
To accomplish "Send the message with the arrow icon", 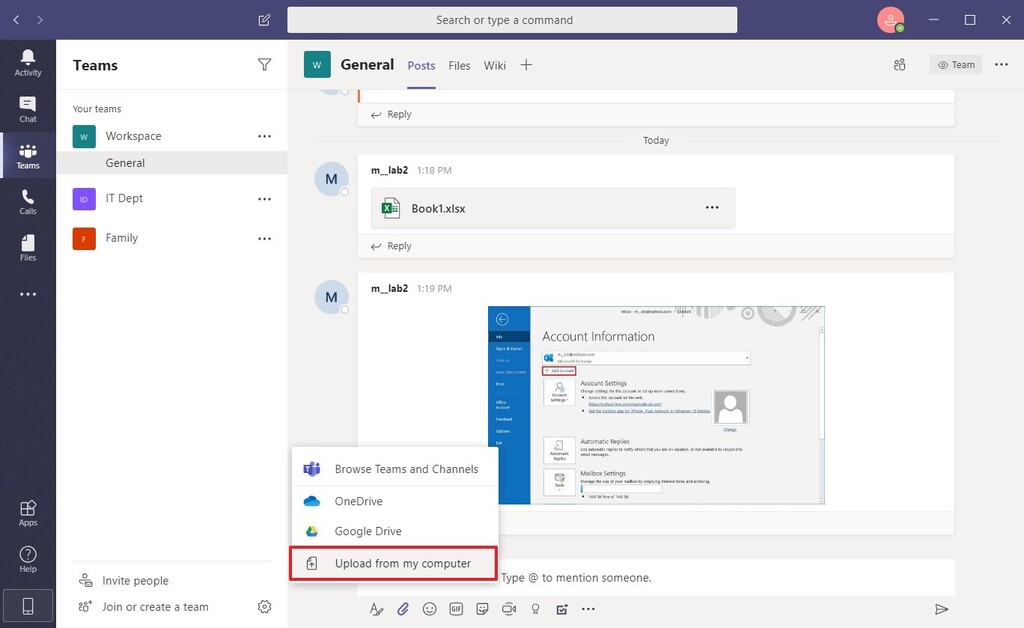I will tap(941, 608).
